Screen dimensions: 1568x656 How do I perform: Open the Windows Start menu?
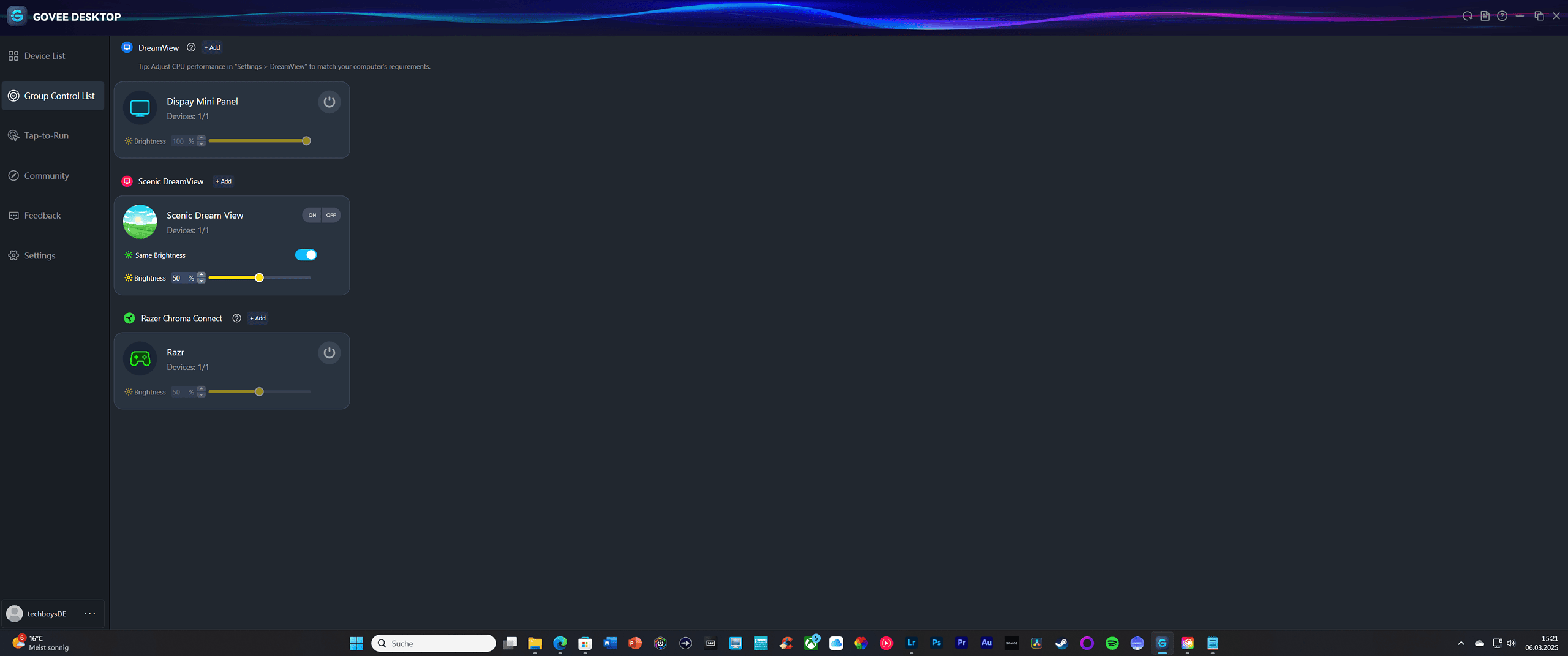click(356, 643)
